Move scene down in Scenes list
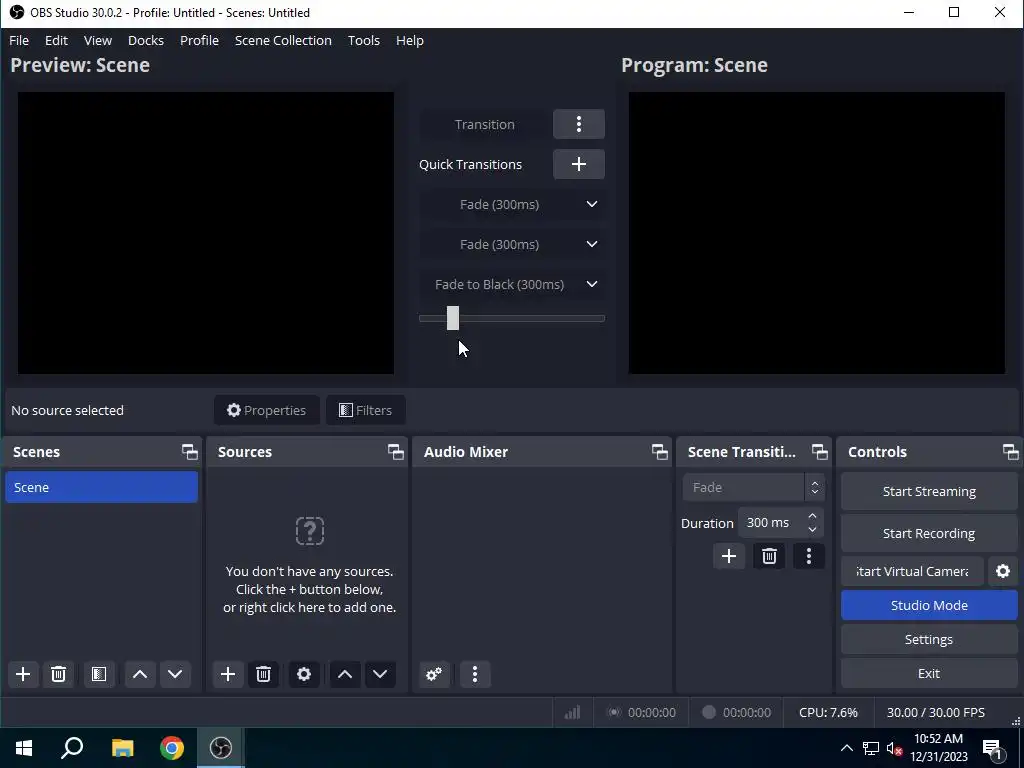Viewport: 1024px width, 768px height. pyautogui.click(x=175, y=674)
